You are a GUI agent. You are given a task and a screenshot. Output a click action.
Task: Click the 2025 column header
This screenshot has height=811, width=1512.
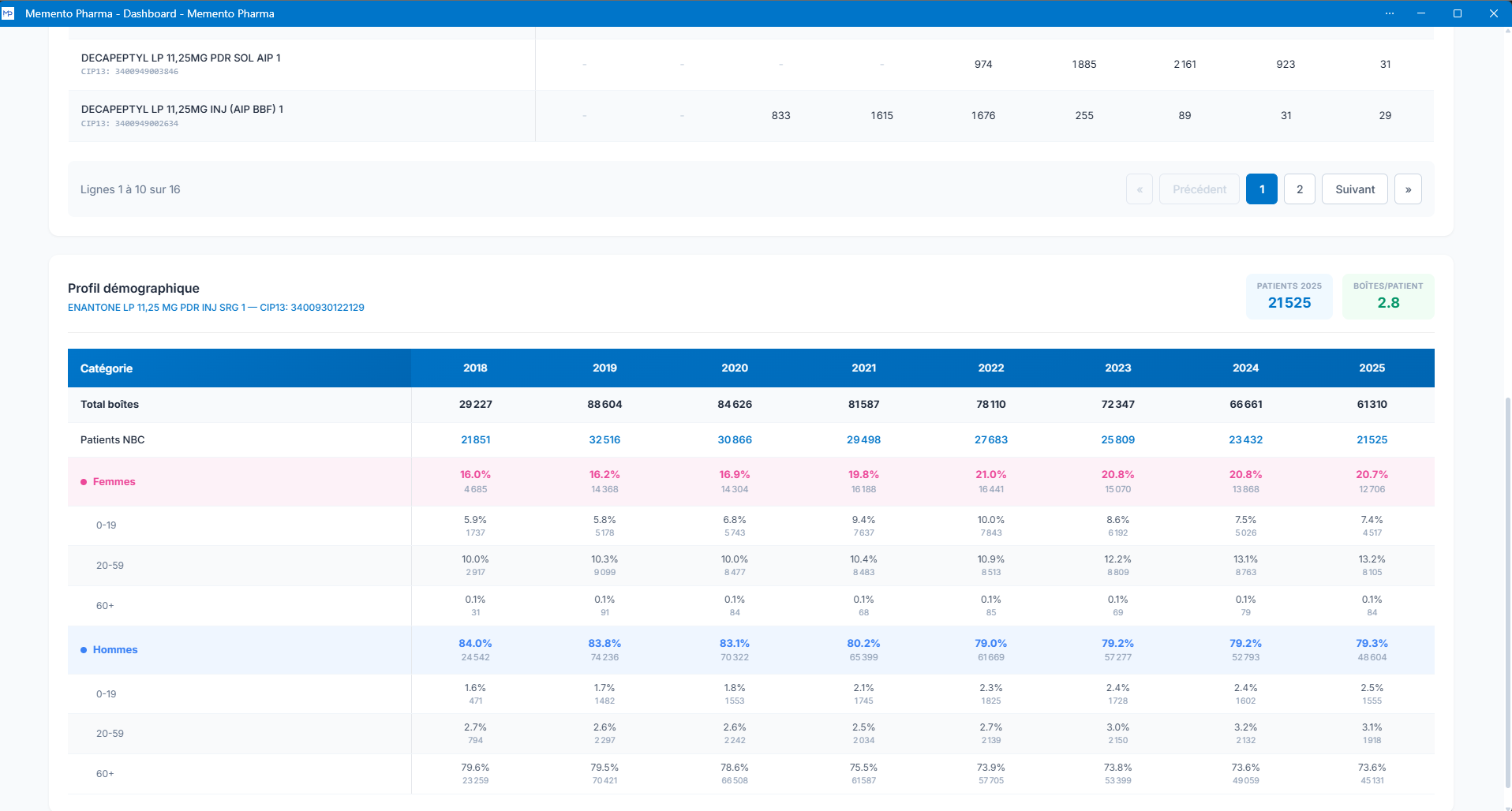[1372, 368]
